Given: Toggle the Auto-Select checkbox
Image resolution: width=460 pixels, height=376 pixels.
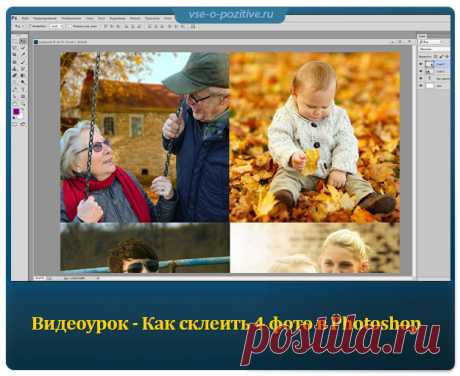Looking at the screenshot, I should coord(30,26).
